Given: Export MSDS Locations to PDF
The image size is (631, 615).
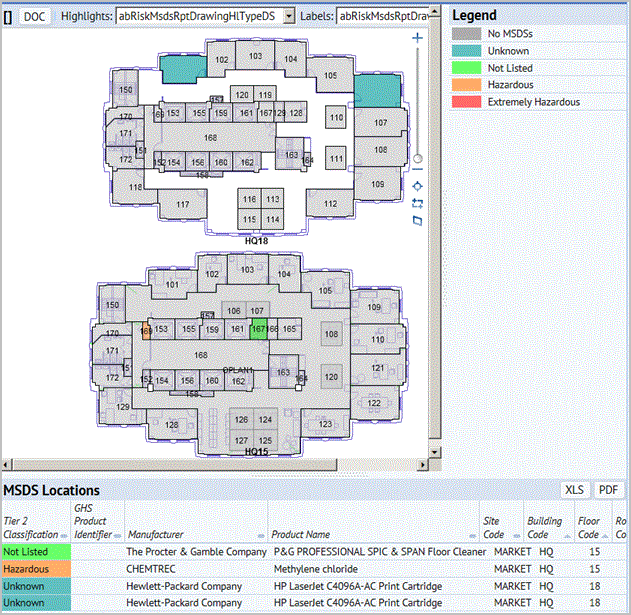Looking at the screenshot, I should 608,490.
